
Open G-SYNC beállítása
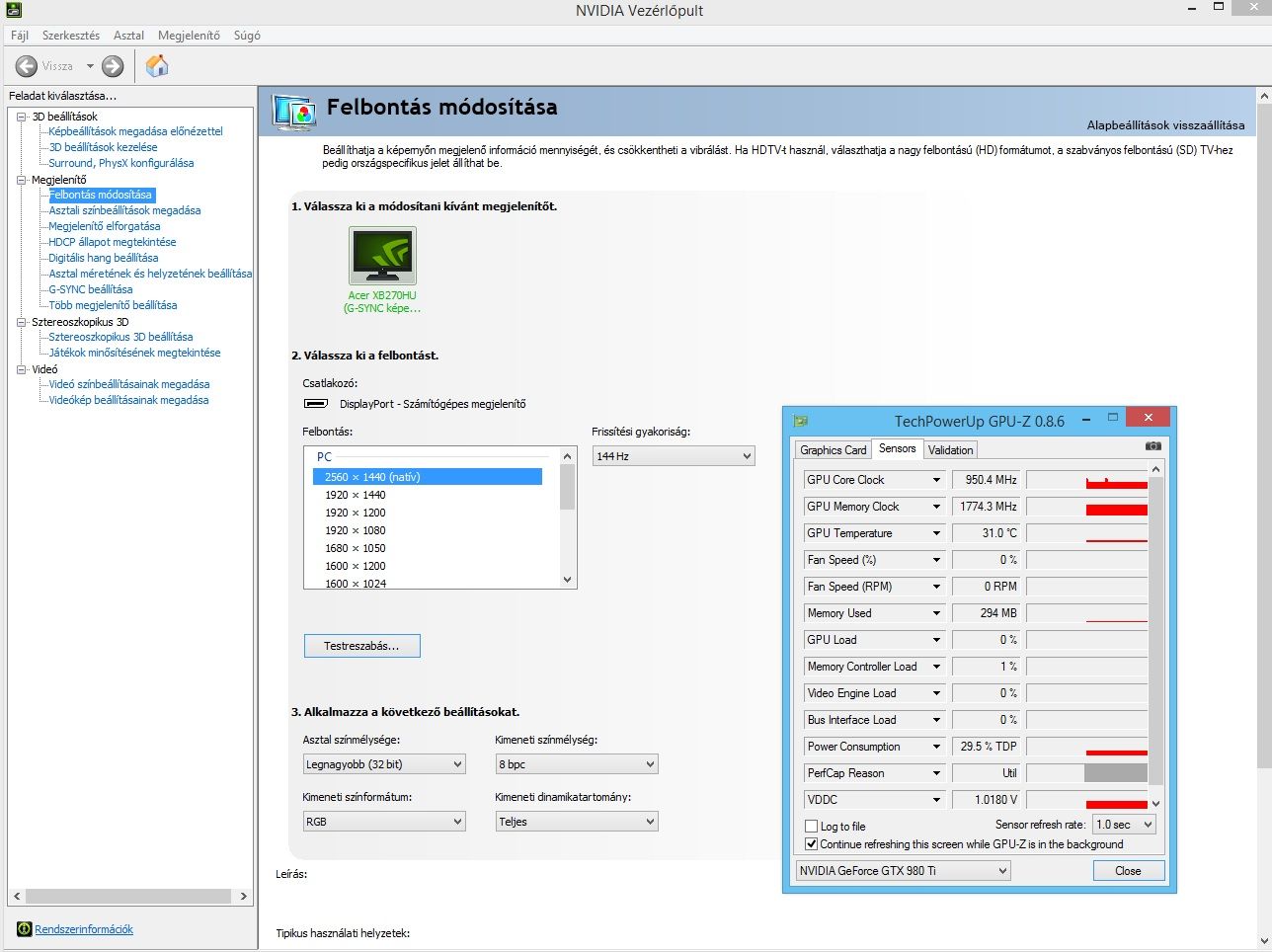click(x=91, y=289)
